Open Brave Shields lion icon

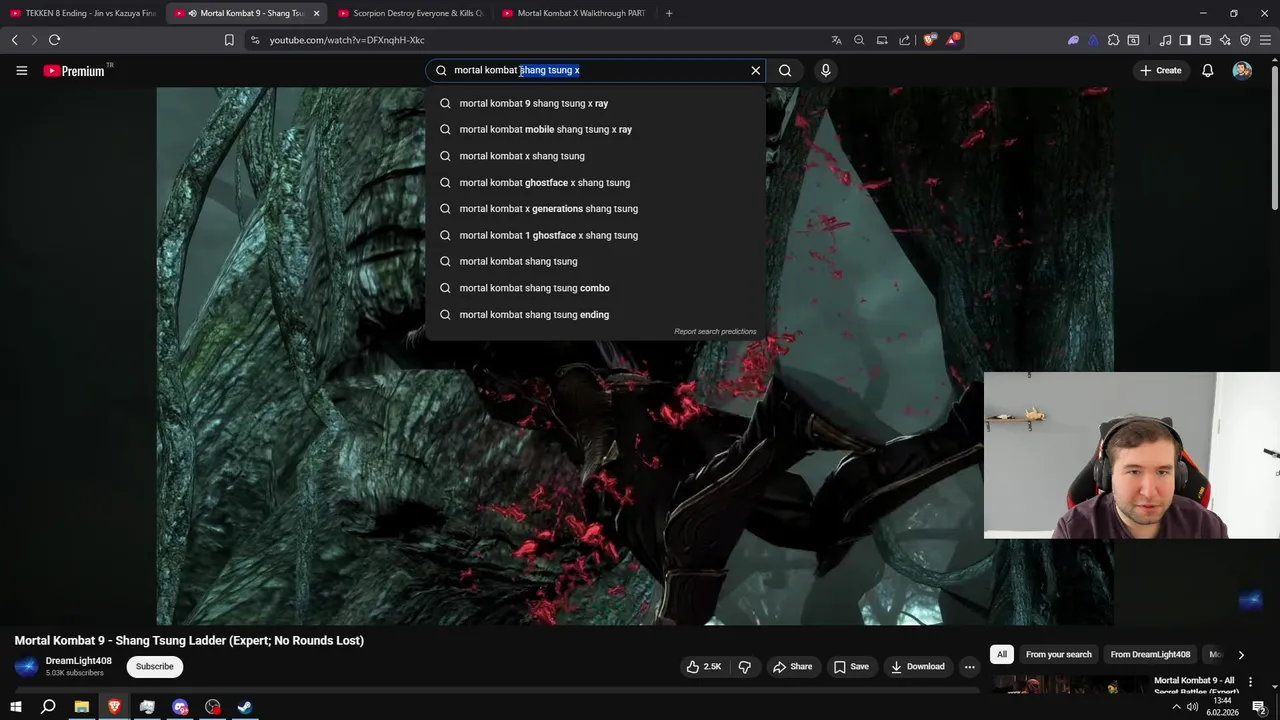tap(929, 40)
